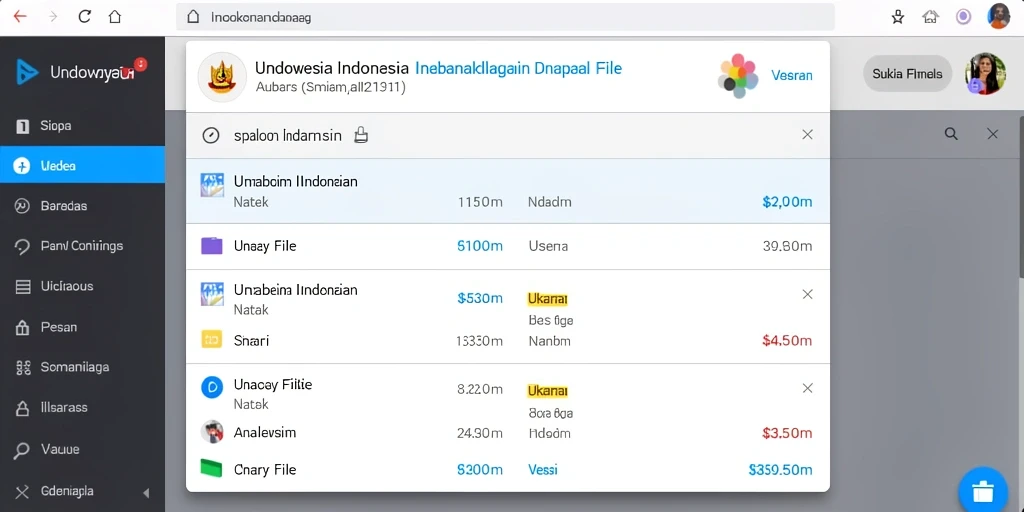The height and width of the screenshot is (512, 1024).
Task: Click the 5100m value
Action: click(480, 246)
